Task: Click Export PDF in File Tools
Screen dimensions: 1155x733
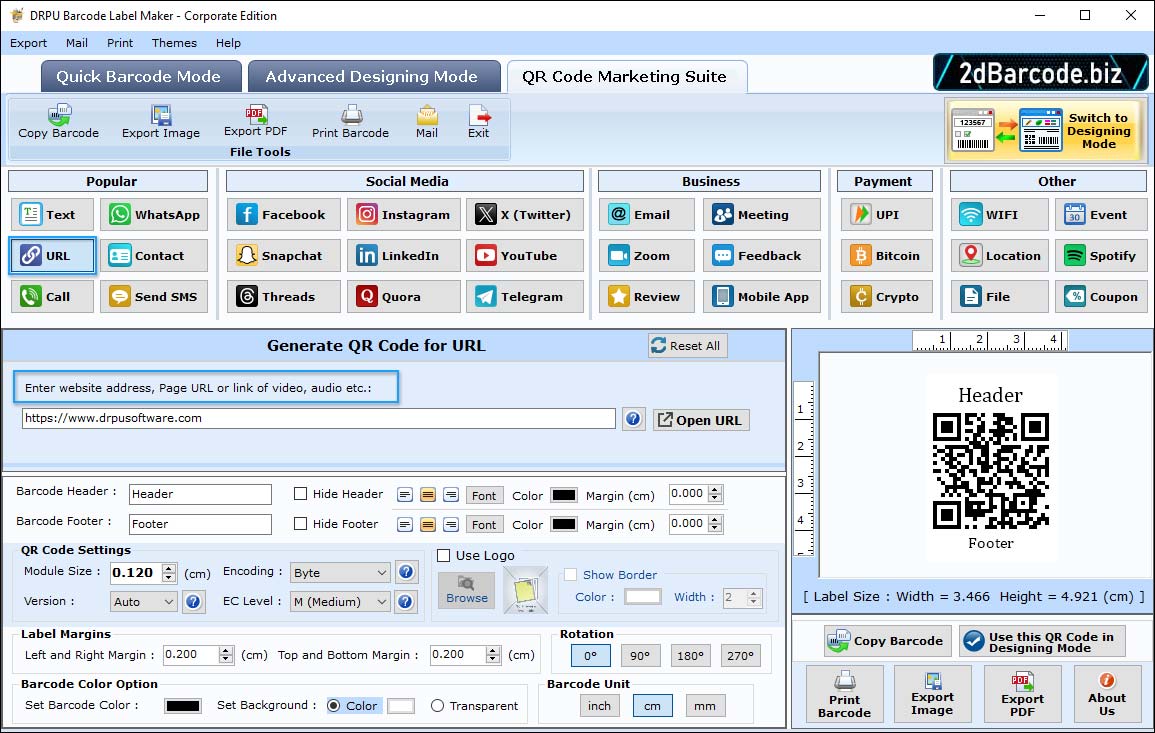Action: (256, 122)
